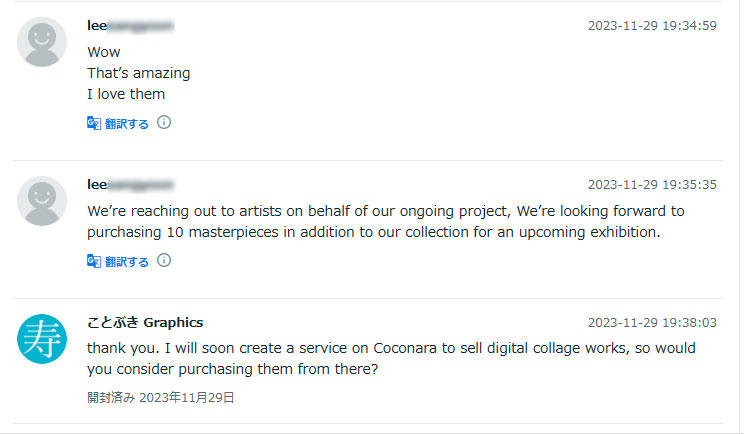Click 翻訳する under the "I love them" message
The image size is (744, 434).
[127, 124]
